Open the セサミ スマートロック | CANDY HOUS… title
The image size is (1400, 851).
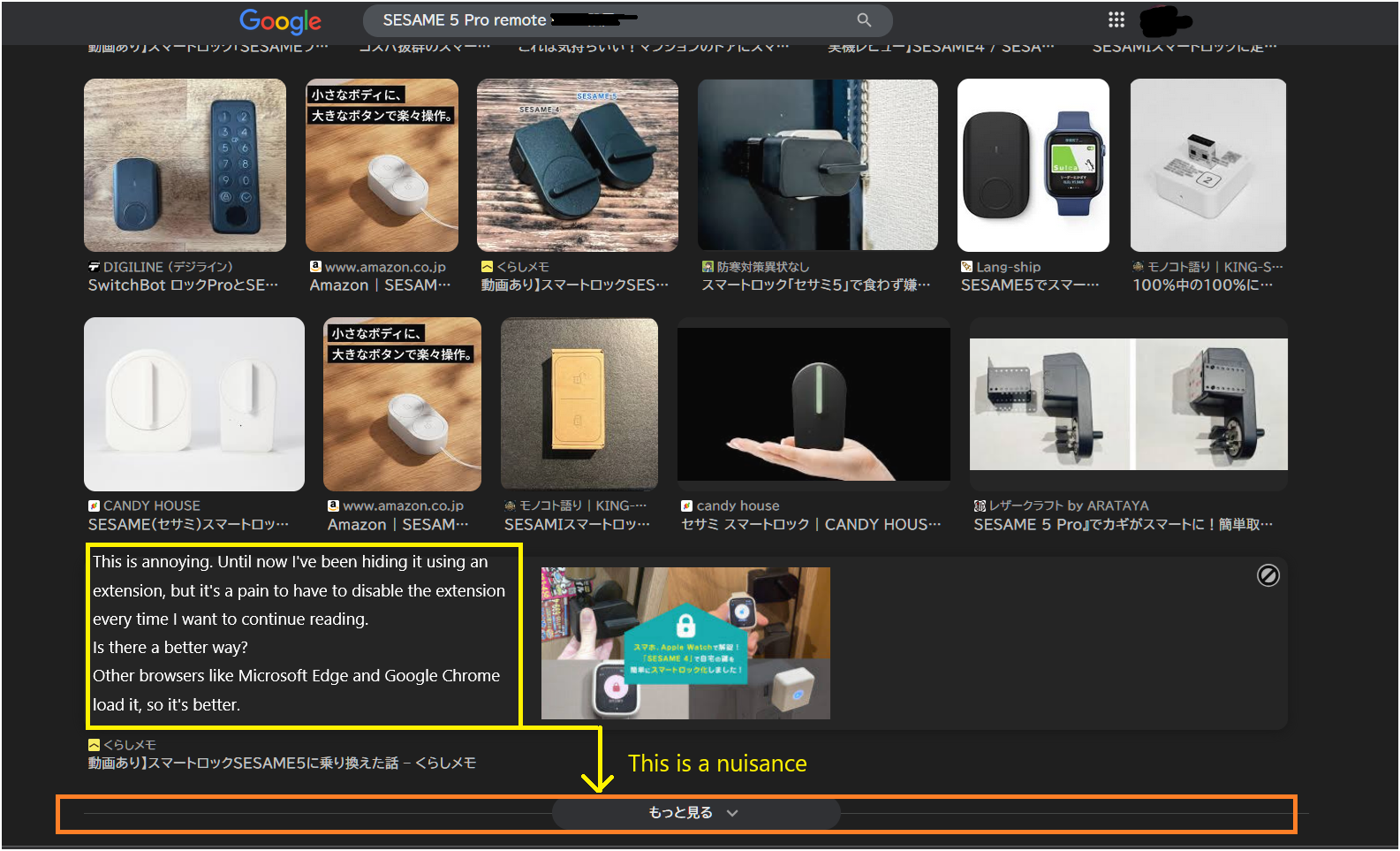click(x=811, y=525)
